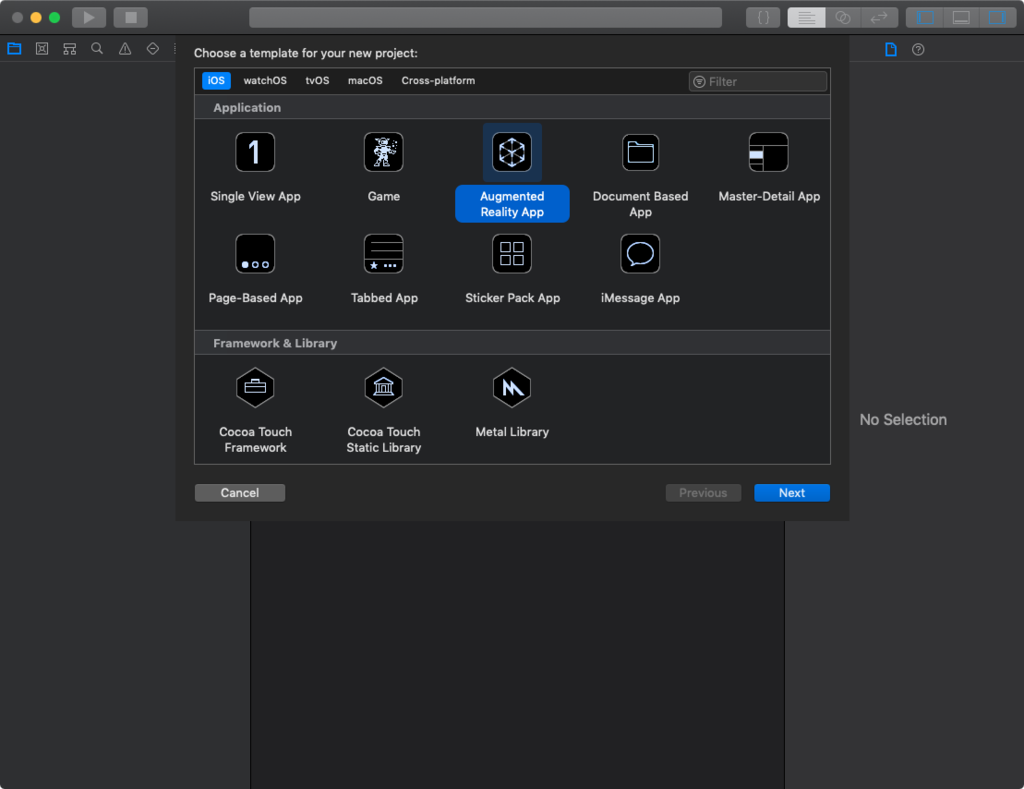The width and height of the screenshot is (1024, 789).
Task: Toggle the Navigator pane visibility
Action: pos(925,18)
